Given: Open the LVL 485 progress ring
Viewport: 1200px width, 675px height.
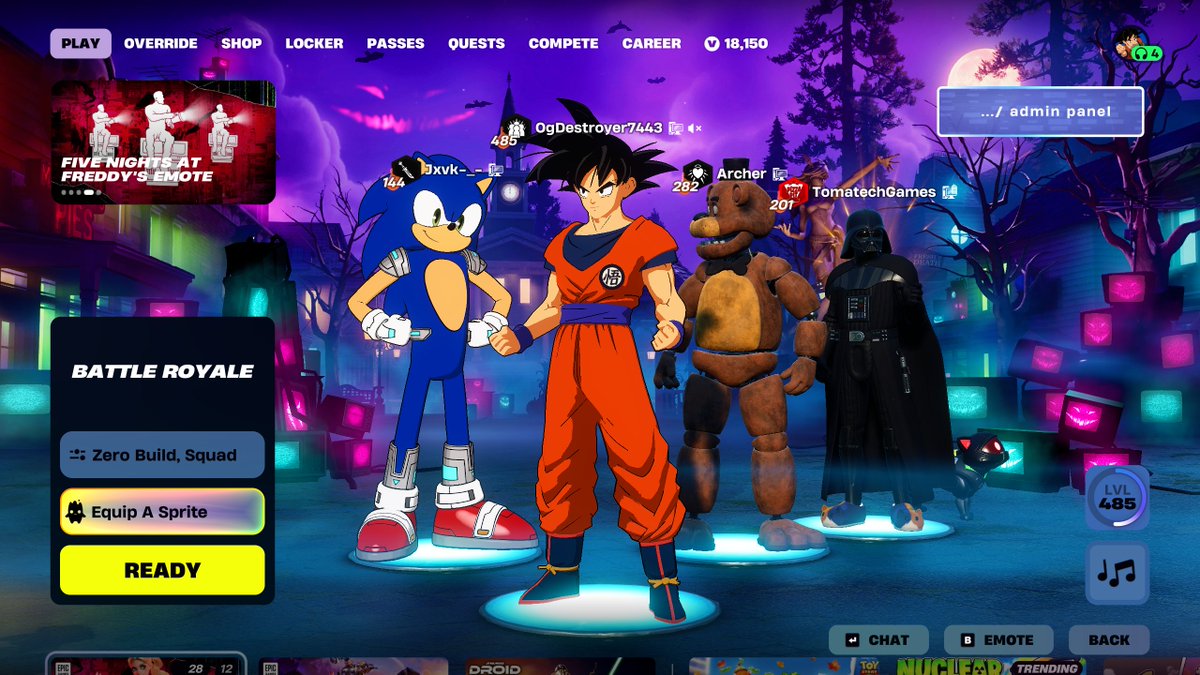Looking at the screenshot, I should click(1117, 497).
